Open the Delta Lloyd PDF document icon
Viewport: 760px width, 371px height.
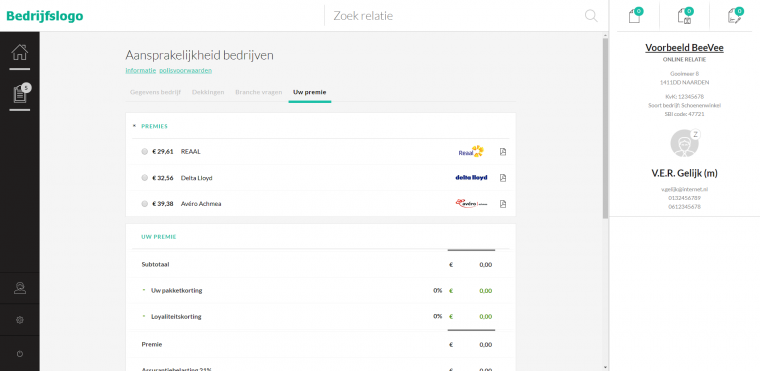[503, 178]
